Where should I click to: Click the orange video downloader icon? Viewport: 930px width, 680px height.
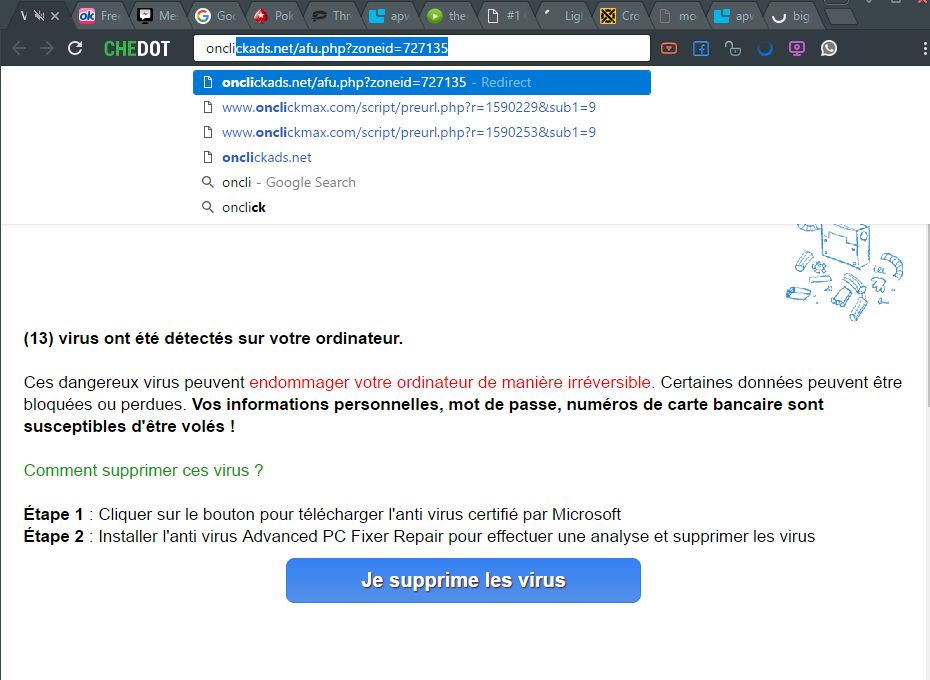click(x=669, y=48)
